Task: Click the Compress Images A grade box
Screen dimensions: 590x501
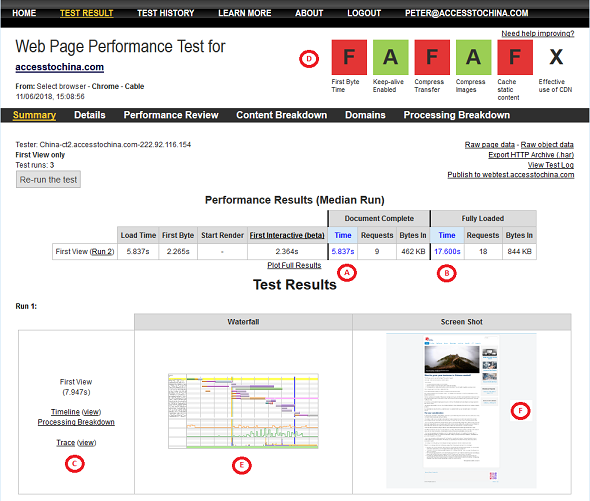Action: pos(473,57)
